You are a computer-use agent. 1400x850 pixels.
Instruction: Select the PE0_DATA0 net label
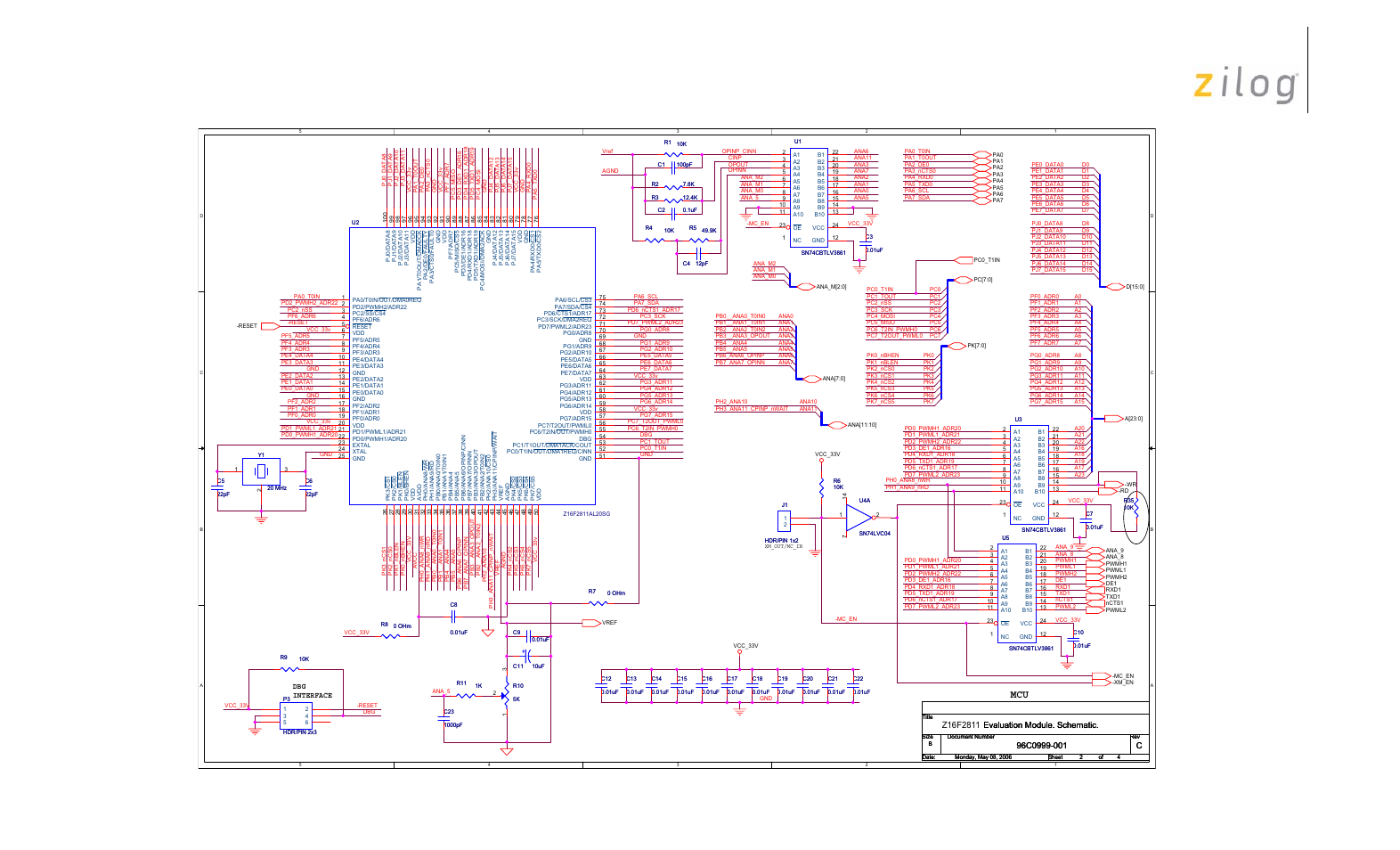pos(1047,165)
